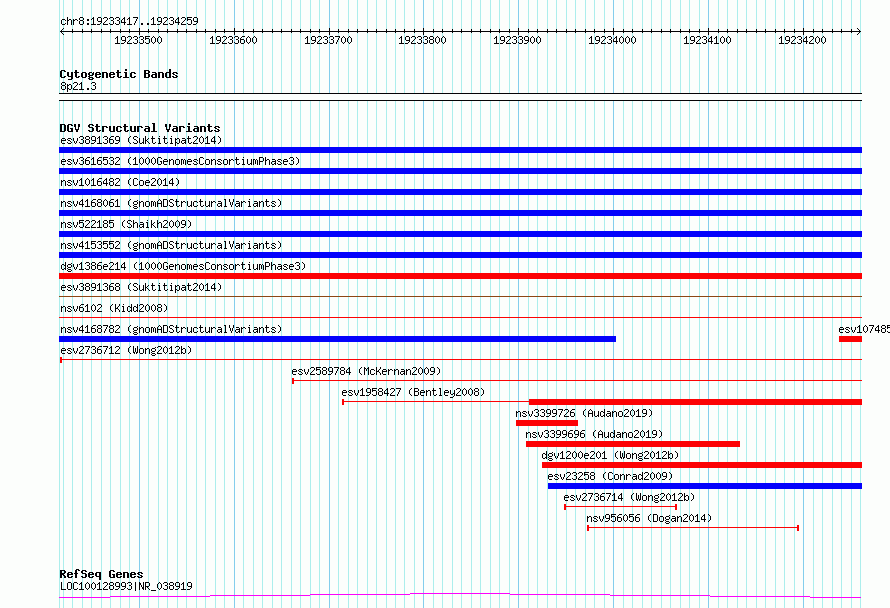Viewport: 890px width, 608px height.
Task: Open nsv3399726 (Audano2019) label
Action: point(584,413)
